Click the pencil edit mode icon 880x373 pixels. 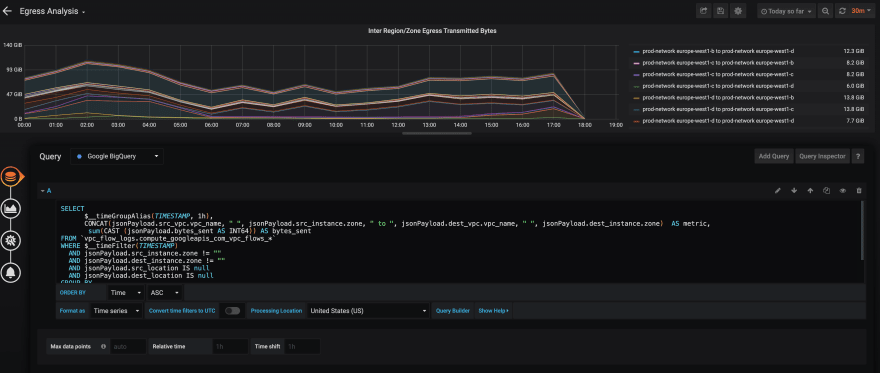pos(778,191)
